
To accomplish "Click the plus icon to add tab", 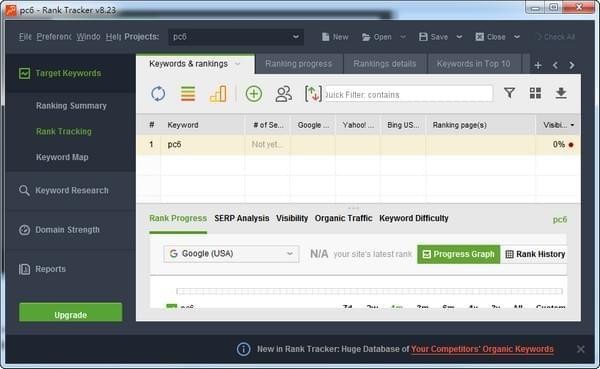I will click(538, 65).
